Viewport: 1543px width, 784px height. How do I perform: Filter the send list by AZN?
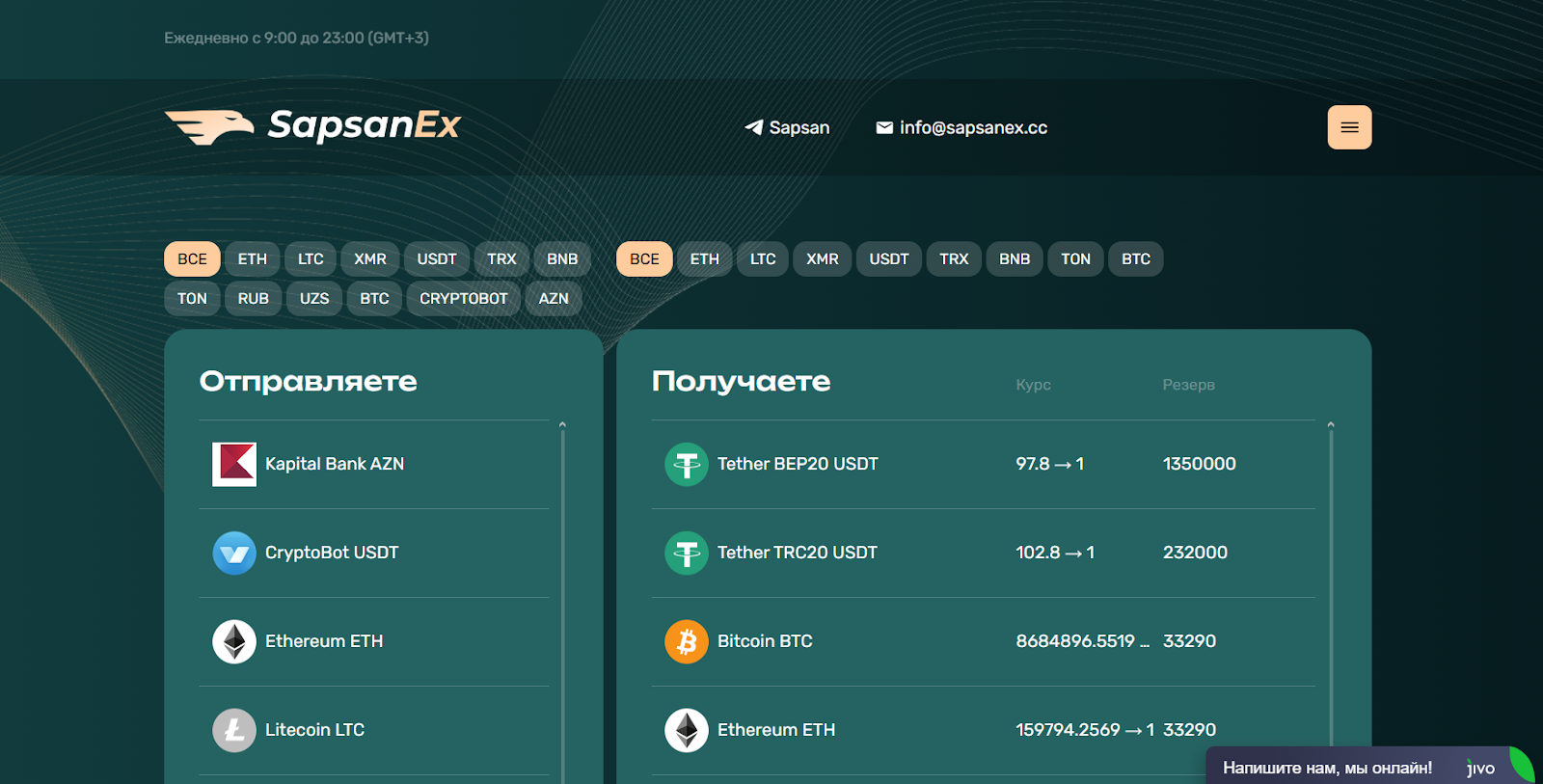554,298
